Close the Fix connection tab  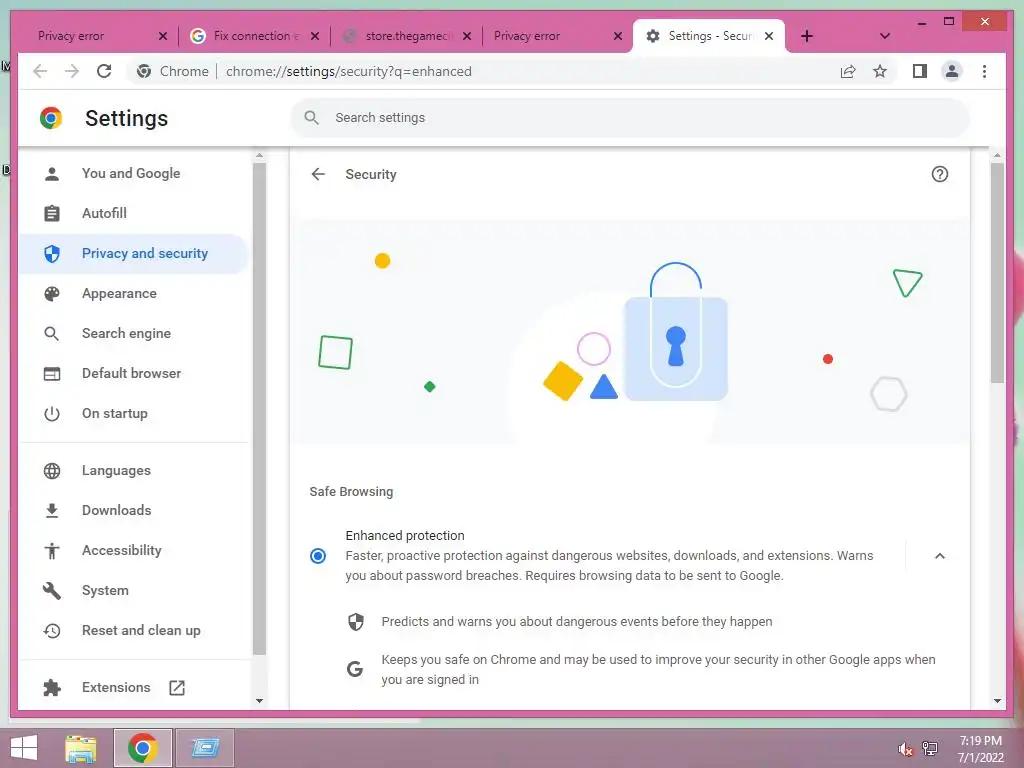tap(315, 36)
